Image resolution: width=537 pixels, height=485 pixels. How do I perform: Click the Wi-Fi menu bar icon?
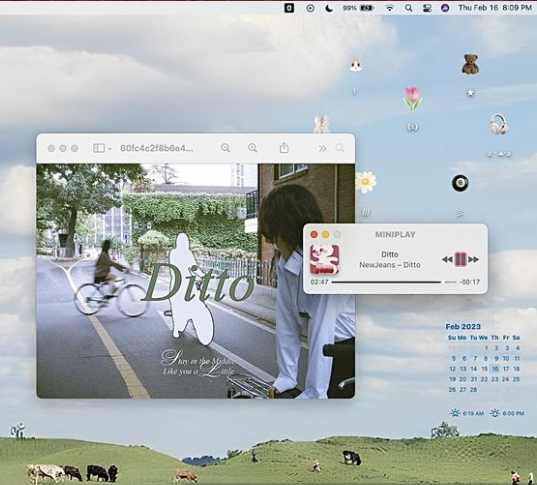[x=390, y=8]
